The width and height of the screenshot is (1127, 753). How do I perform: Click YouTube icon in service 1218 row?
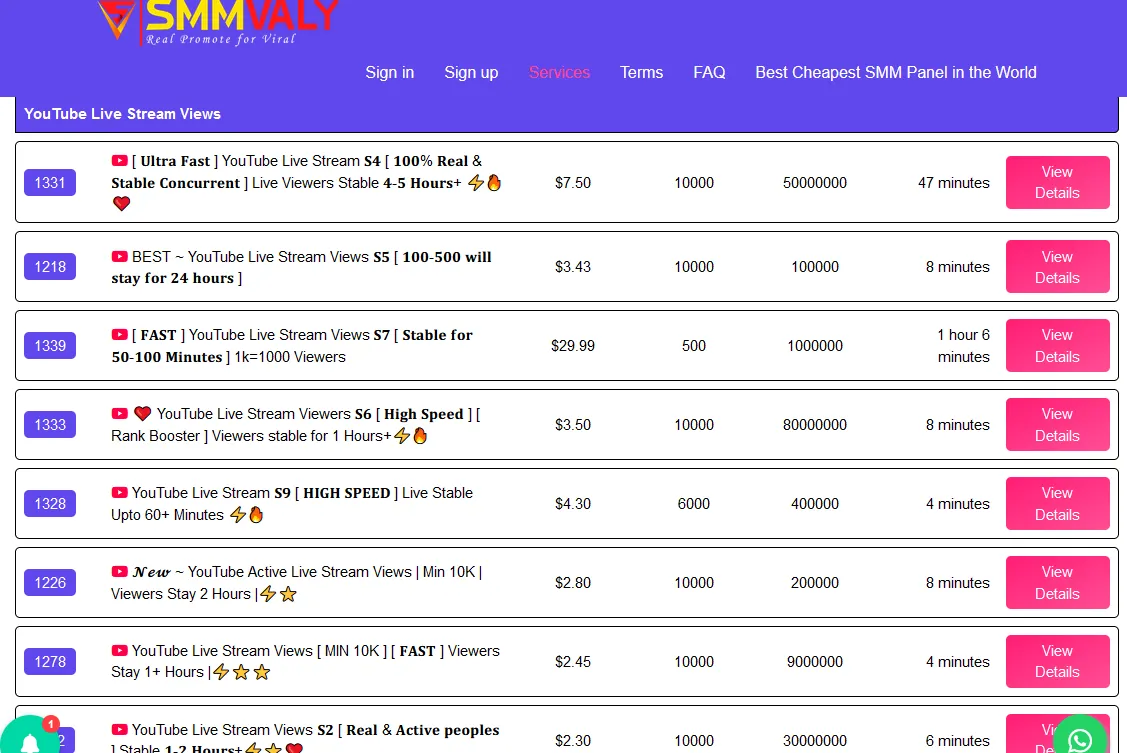[x=119, y=257]
